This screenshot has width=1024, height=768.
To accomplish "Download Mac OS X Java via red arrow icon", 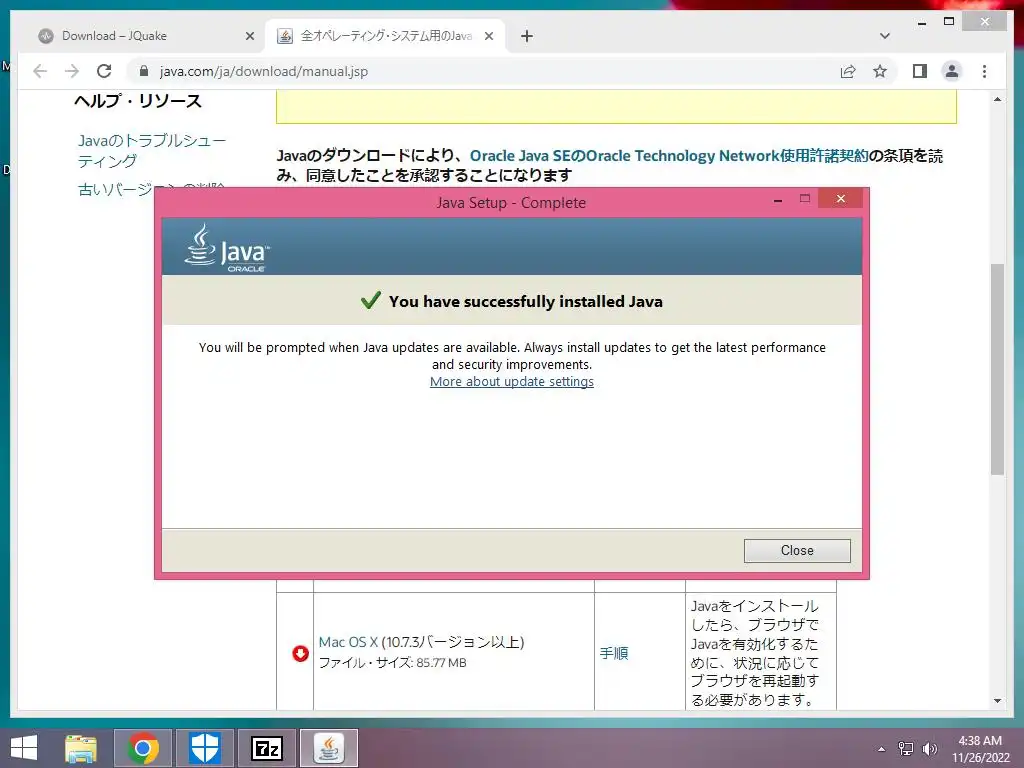I will (300, 653).
